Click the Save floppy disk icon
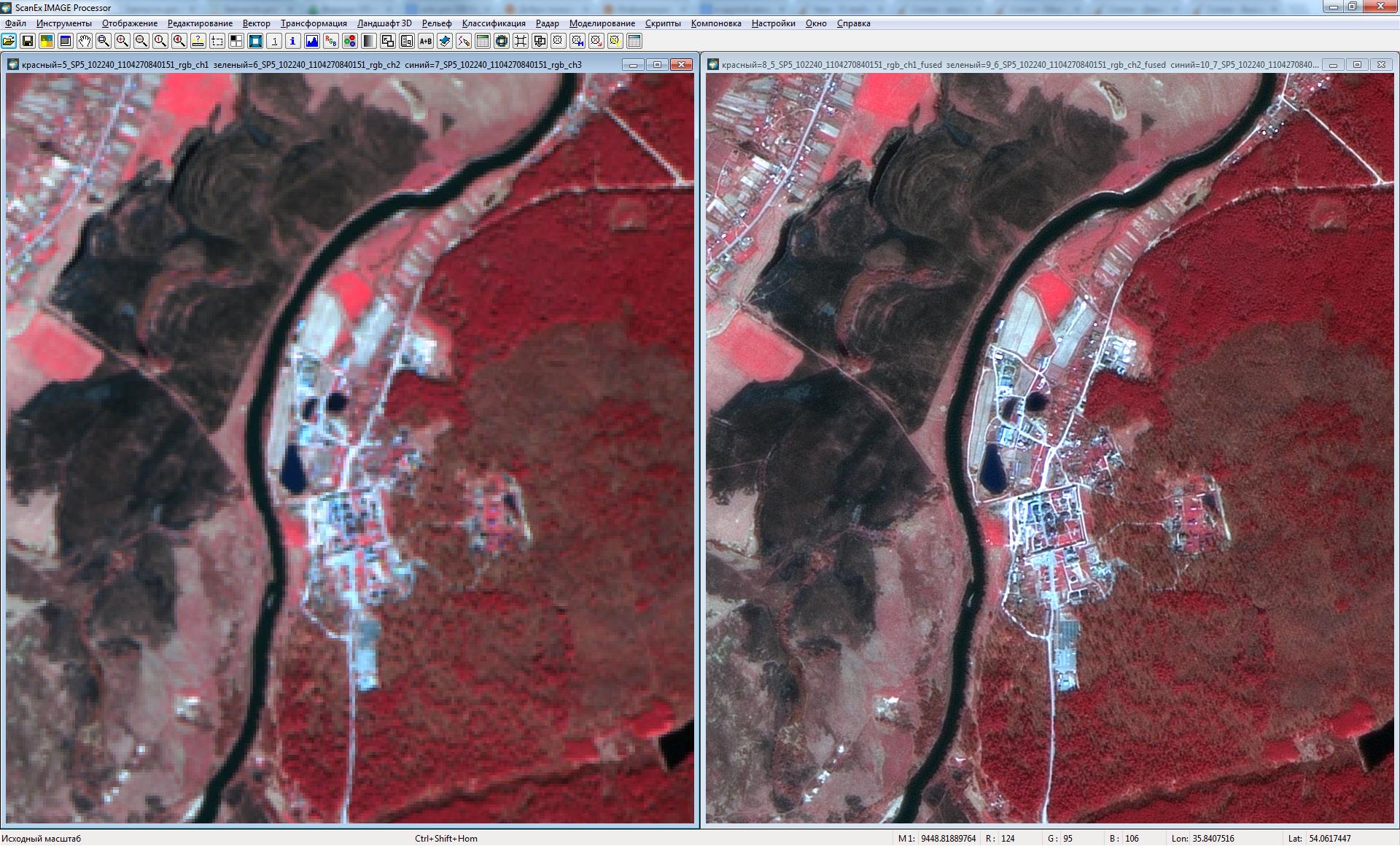The width and height of the screenshot is (1400, 846). 28,41
